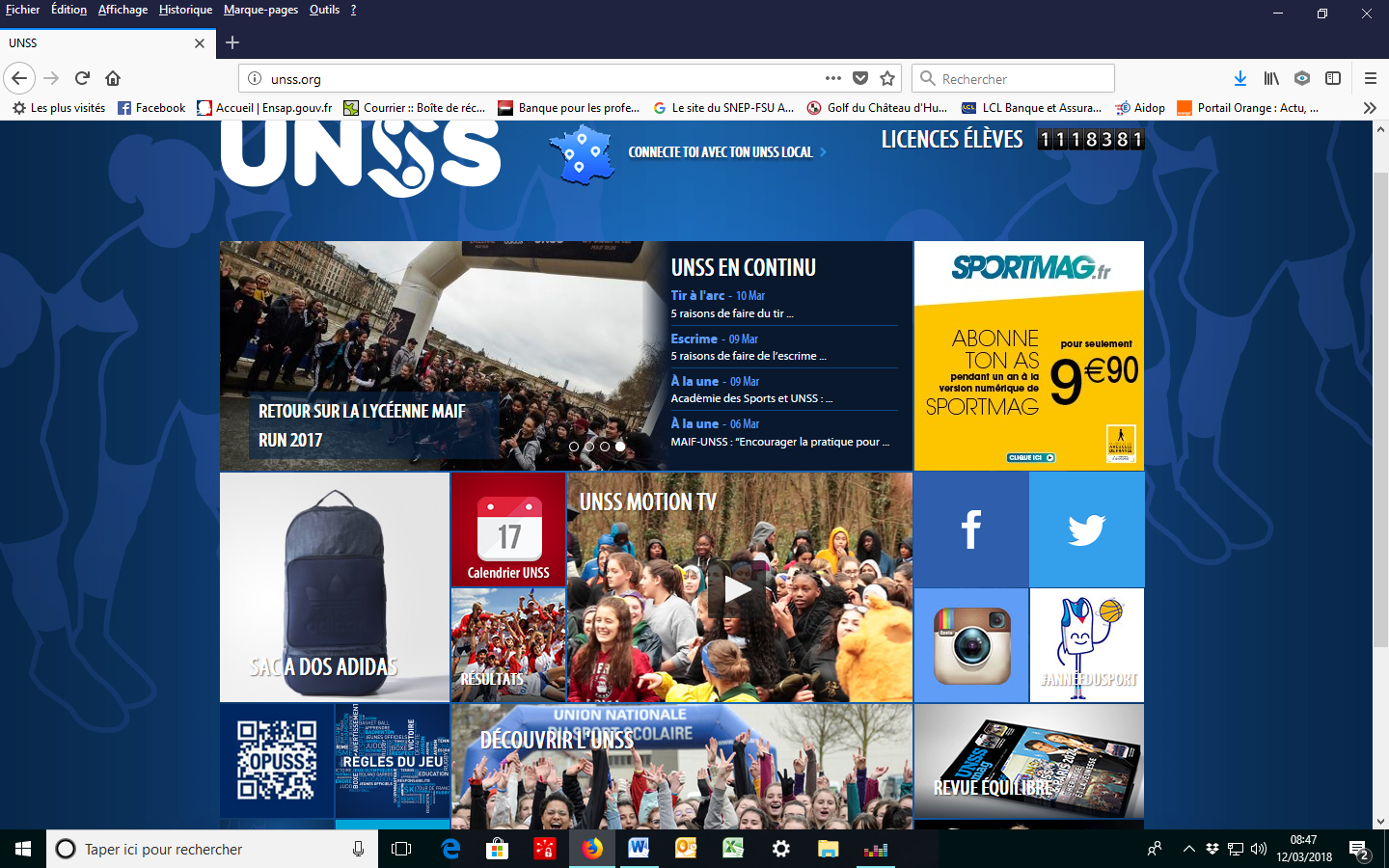The width and height of the screenshot is (1389, 868).
Task: Open the Les plus visités bookmarks folder
Action: pyautogui.click(x=59, y=108)
